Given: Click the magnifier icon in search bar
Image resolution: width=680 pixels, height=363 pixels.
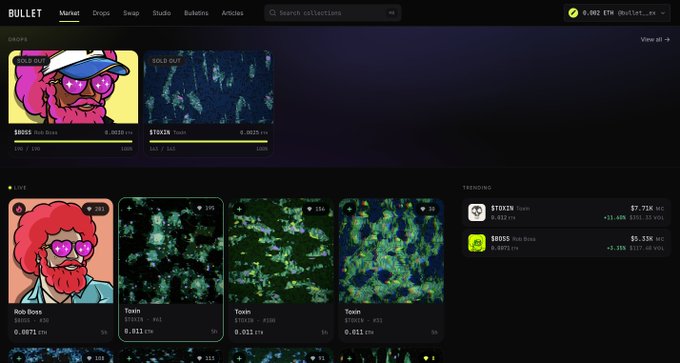Looking at the screenshot, I should [x=273, y=13].
